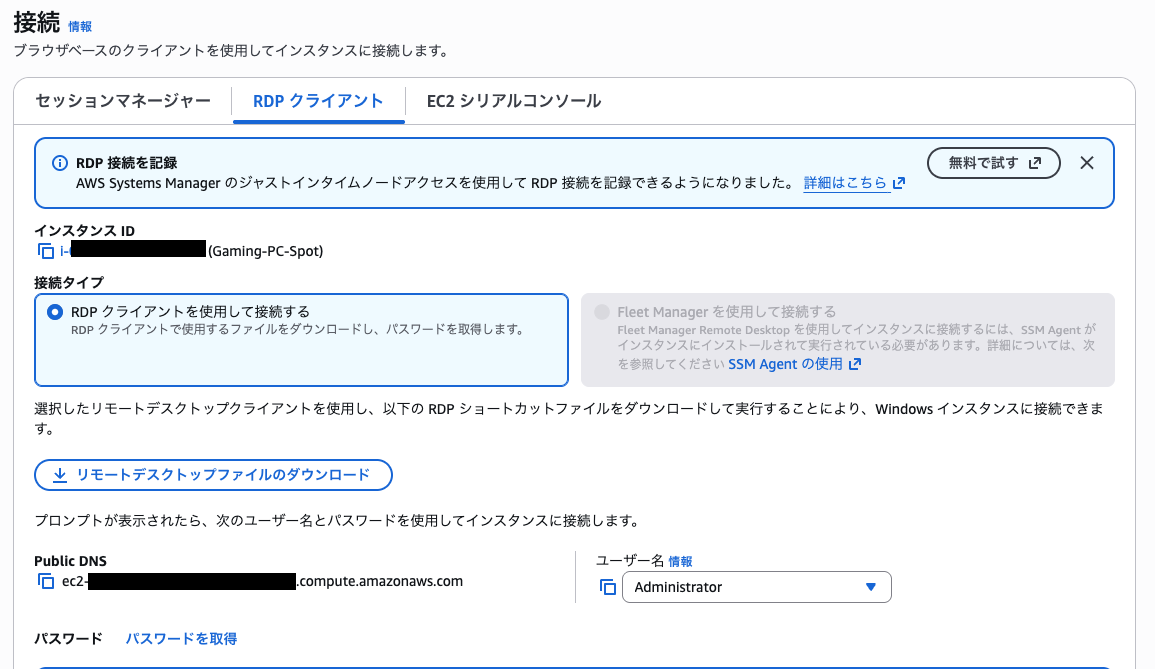Switch to the EC2 シリアルコンソール tab
This screenshot has width=1155, height=669.
513,101
